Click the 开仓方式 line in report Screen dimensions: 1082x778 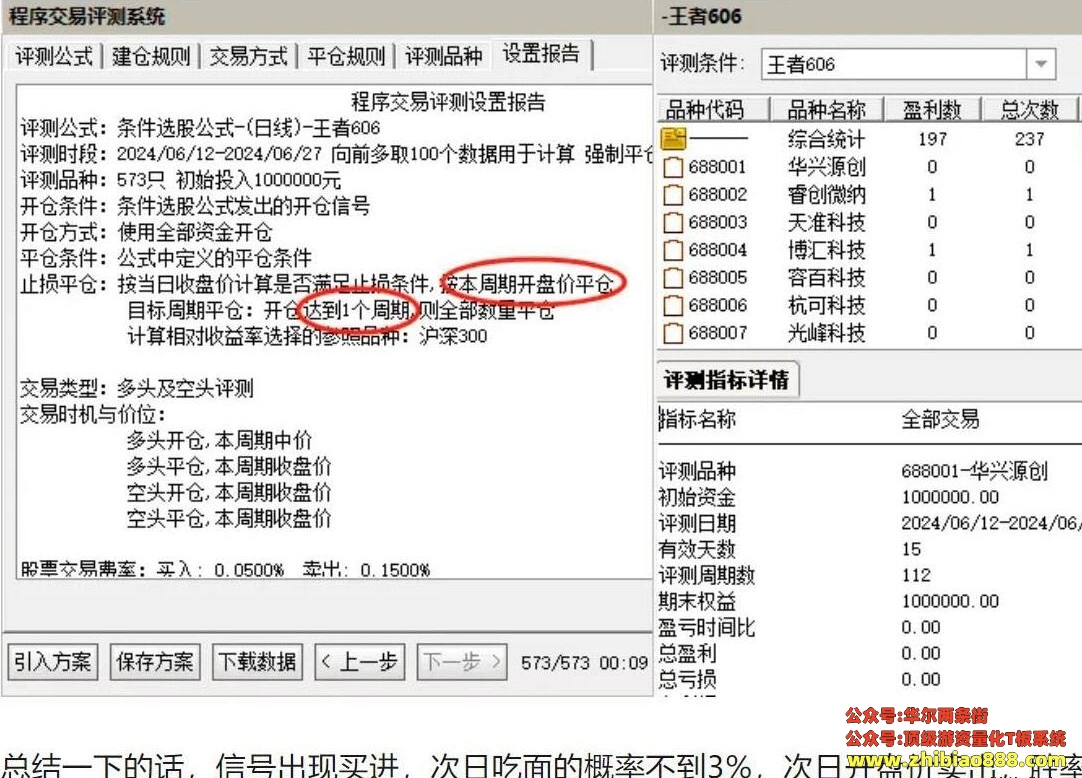[x=146, y=232]
